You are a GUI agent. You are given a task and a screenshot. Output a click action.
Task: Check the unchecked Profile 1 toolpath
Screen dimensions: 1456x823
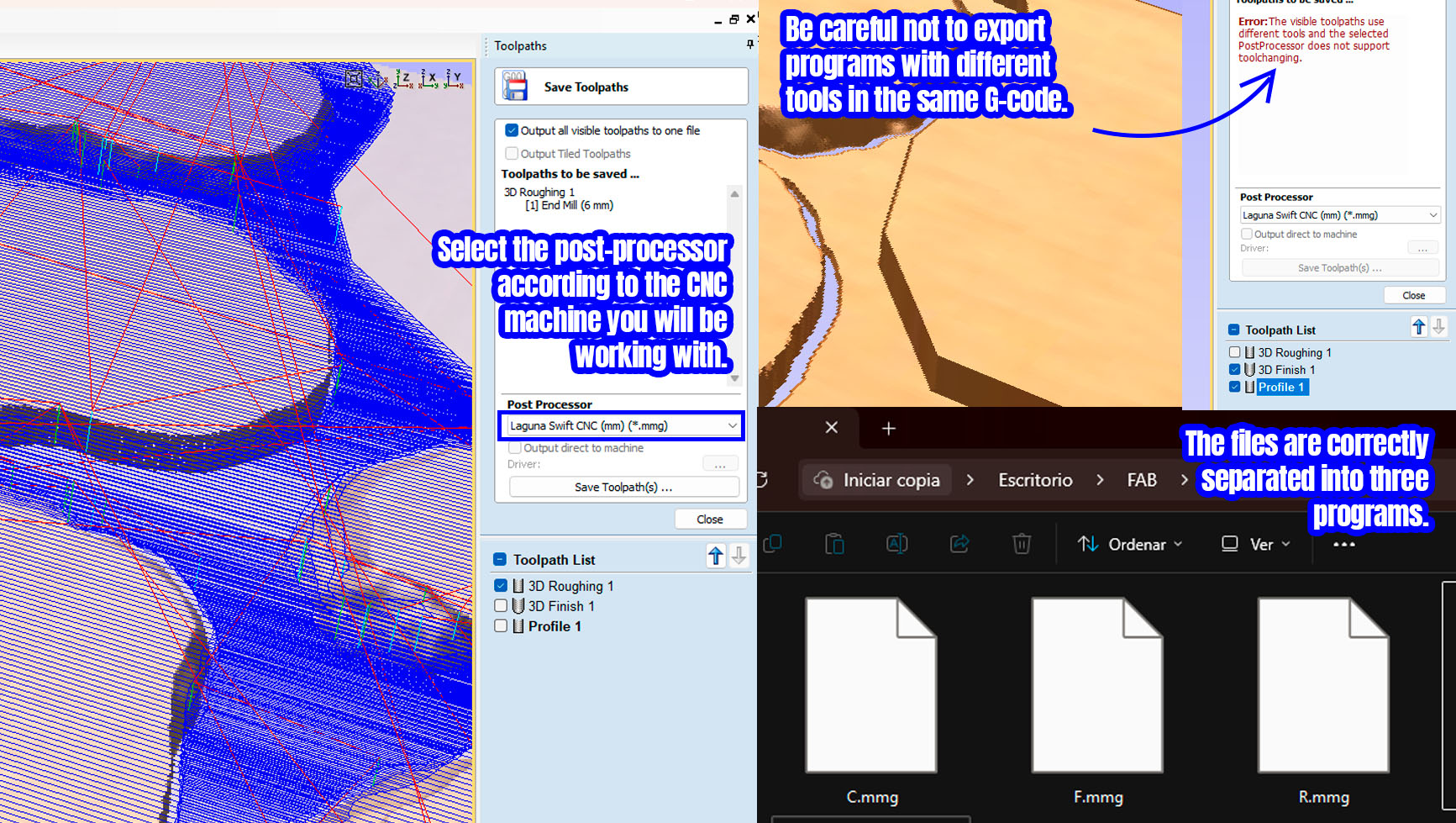pos(501,626)
